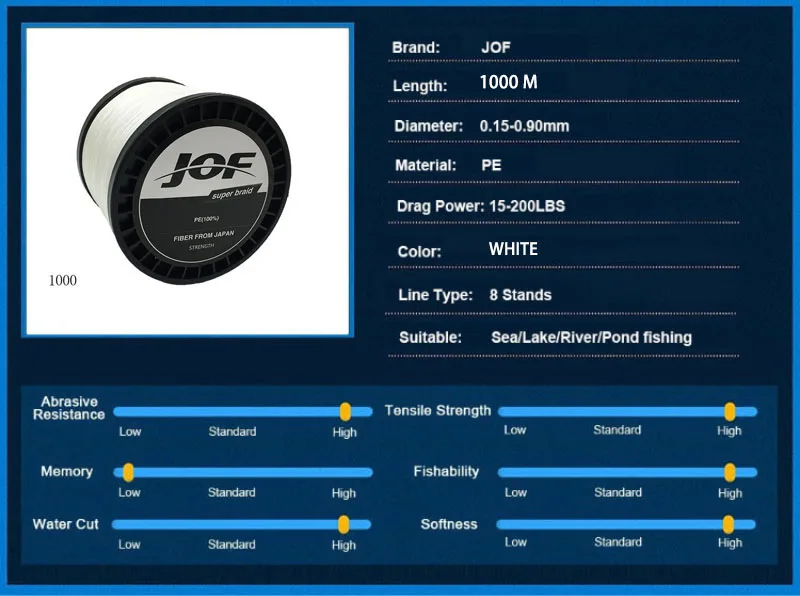Click the 'Softness' label
This screenshot has width=800, height=596.
point(449,525)
